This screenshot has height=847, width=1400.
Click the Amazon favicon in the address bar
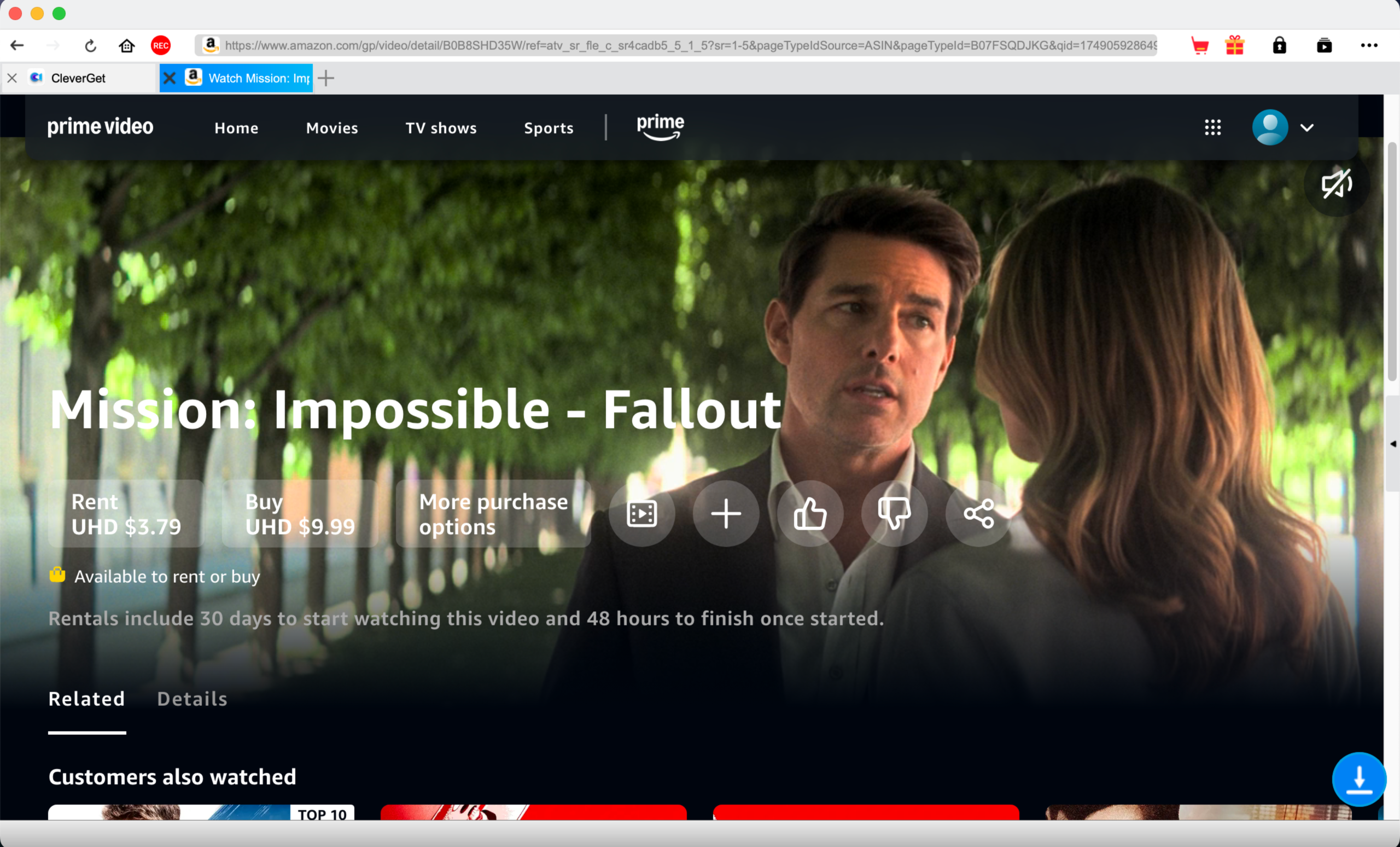click(211, 45)
